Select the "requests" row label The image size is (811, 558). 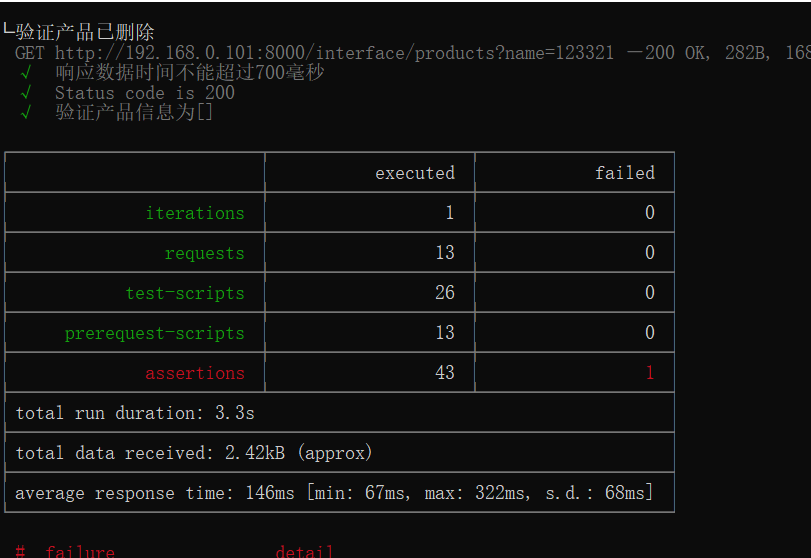(x=204, y=253)
